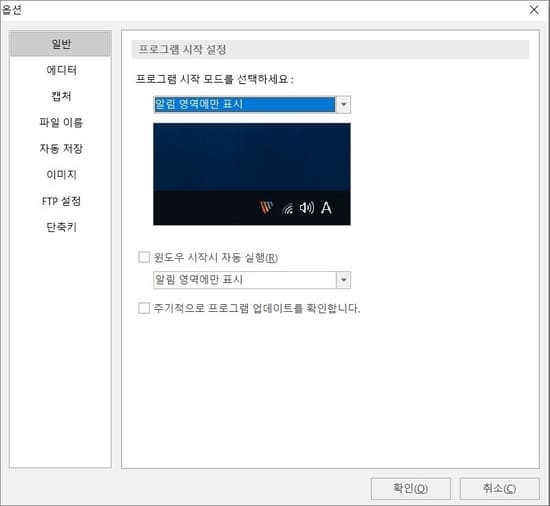
Task: Go to the 파일 이름 settings
Action: click(x=61, y=122)
